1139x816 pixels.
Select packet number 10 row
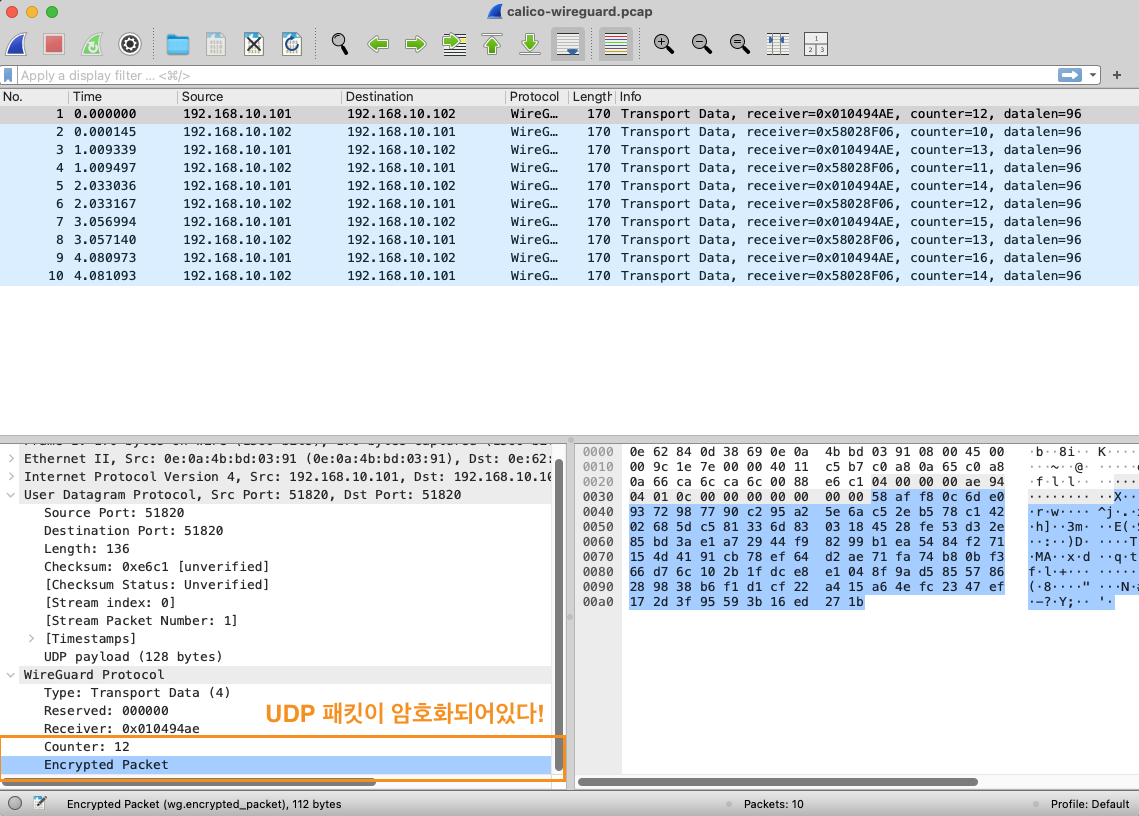click(x=570, y=276)
